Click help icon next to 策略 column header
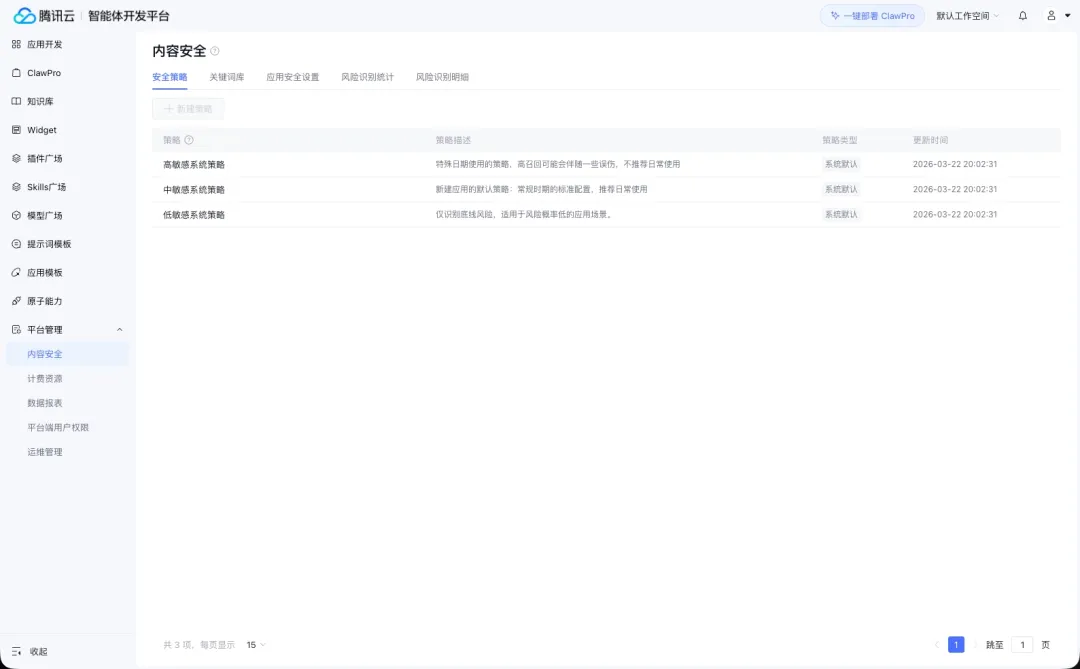The height and width of the screenshot is (669, 1080). click(189, 140)
